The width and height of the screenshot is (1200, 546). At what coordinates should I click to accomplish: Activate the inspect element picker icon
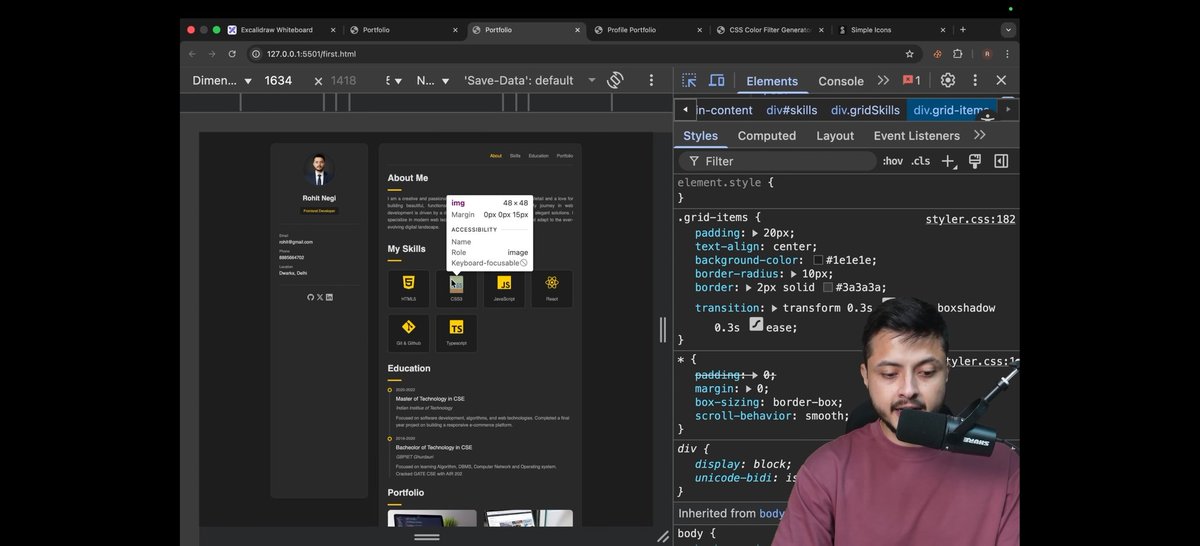click(689, 80)
